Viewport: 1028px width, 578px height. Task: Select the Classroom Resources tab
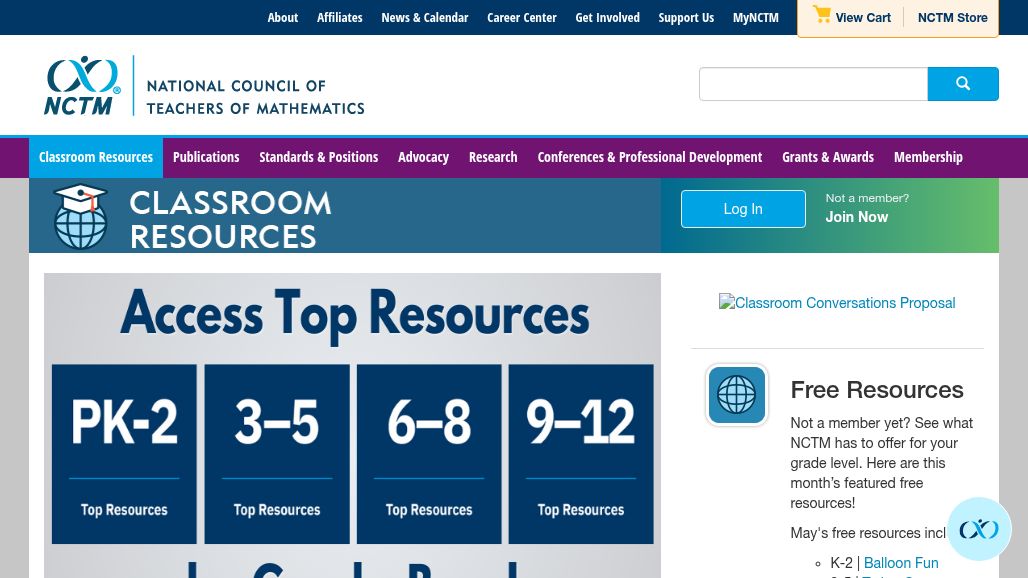point(96,157)
